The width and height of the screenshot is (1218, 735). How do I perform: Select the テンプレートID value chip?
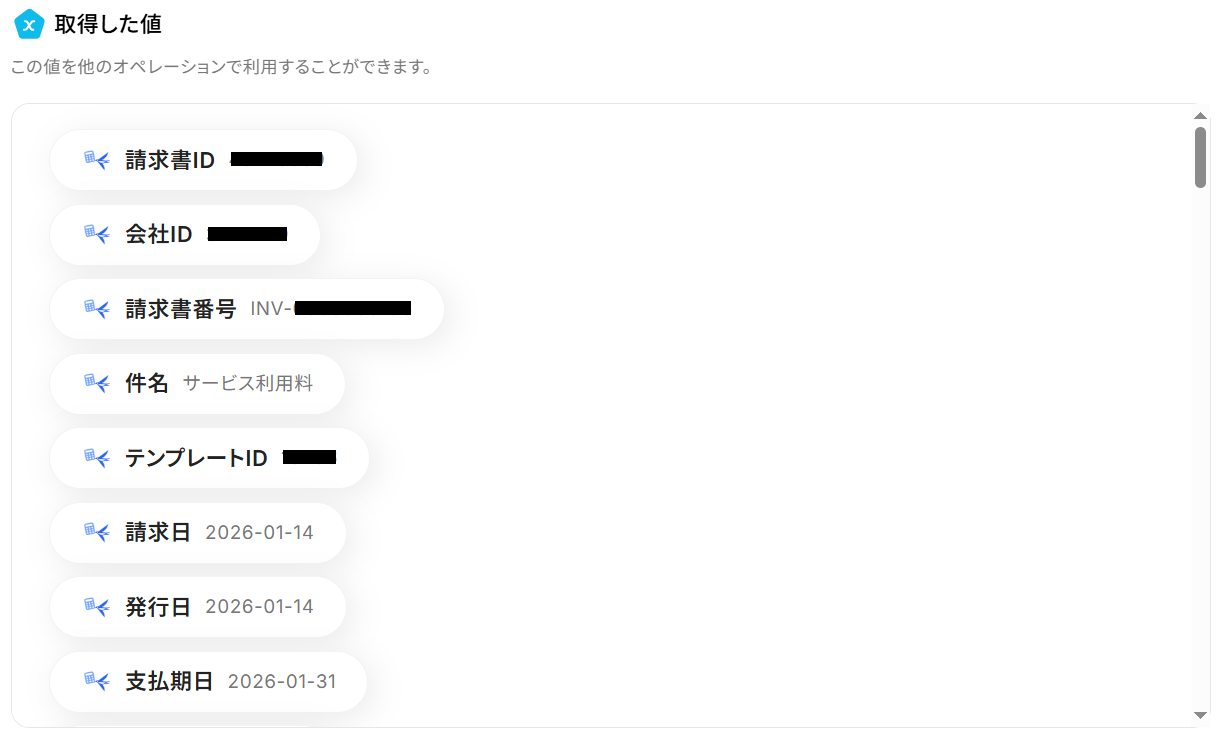(x=209, y=458)
